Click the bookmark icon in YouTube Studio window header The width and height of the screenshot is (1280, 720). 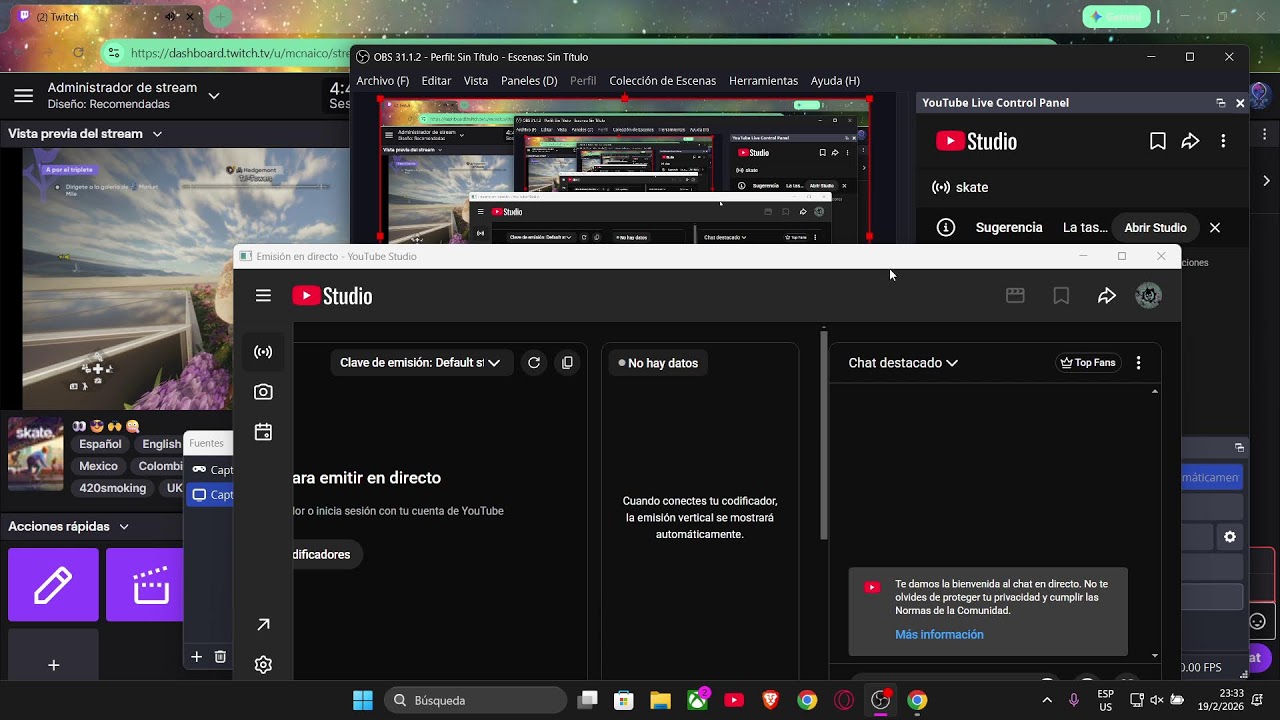(x=1061, y=296)
